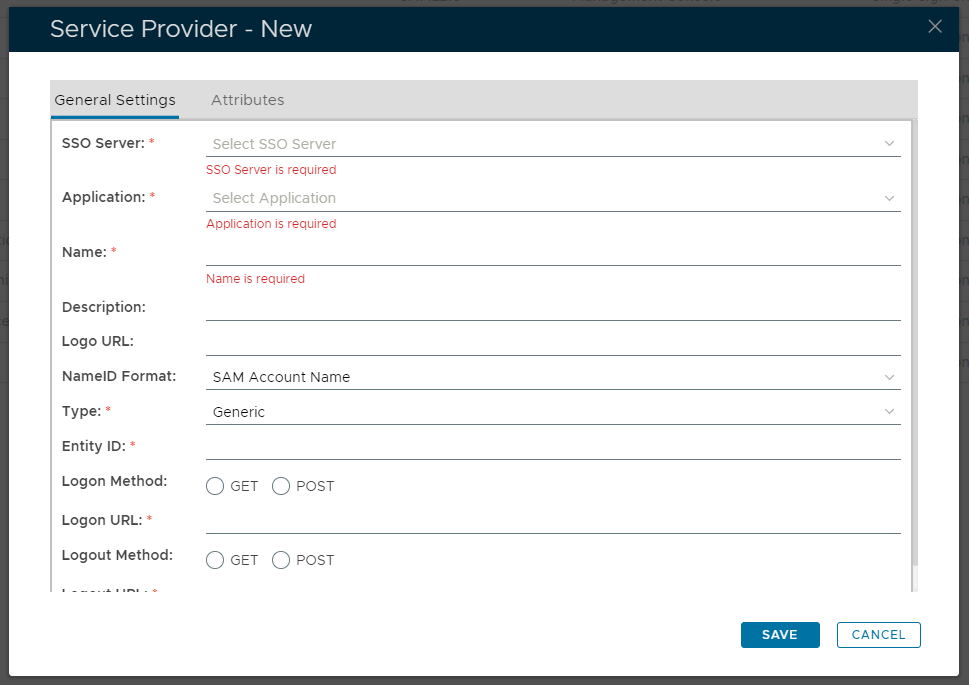The height and width of the screenshot is (685, 969).
Task: Switch to the Attributes tab
Action: point(247,100)
